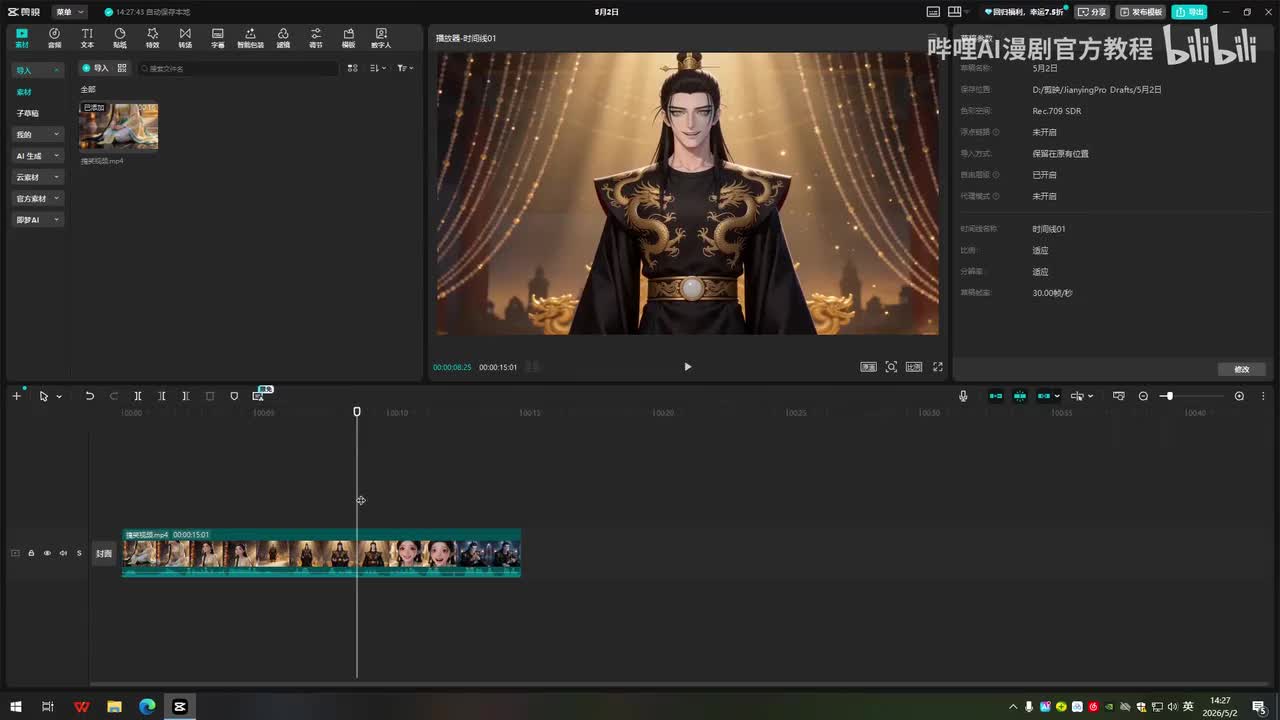The image size is (1280, 720).
Task: Click the 导出 export button
Action: click(1190, 12)
